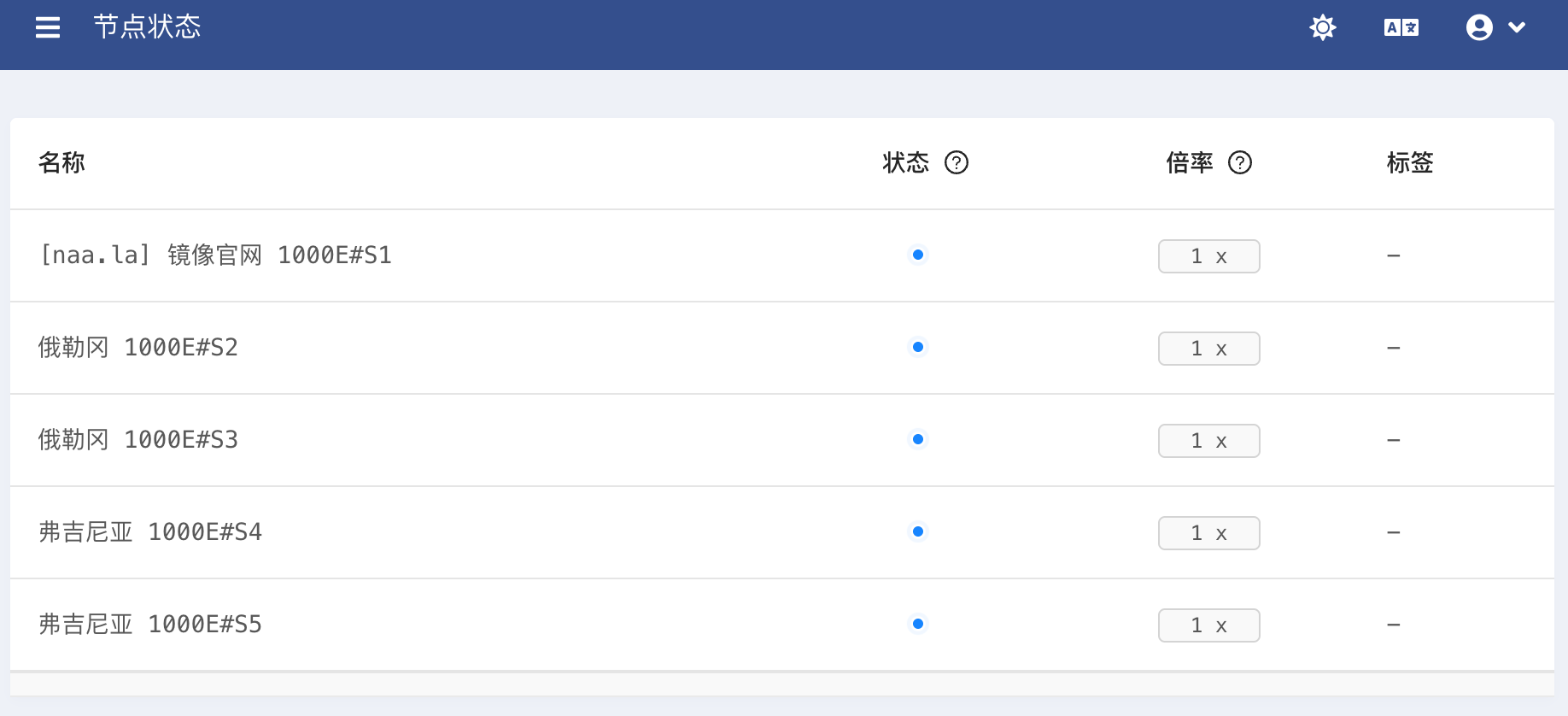Toggle the light/dark theme sun icon
Image resolution: width=1568 pixels, height=716 pixels.
pos(1323,27)
